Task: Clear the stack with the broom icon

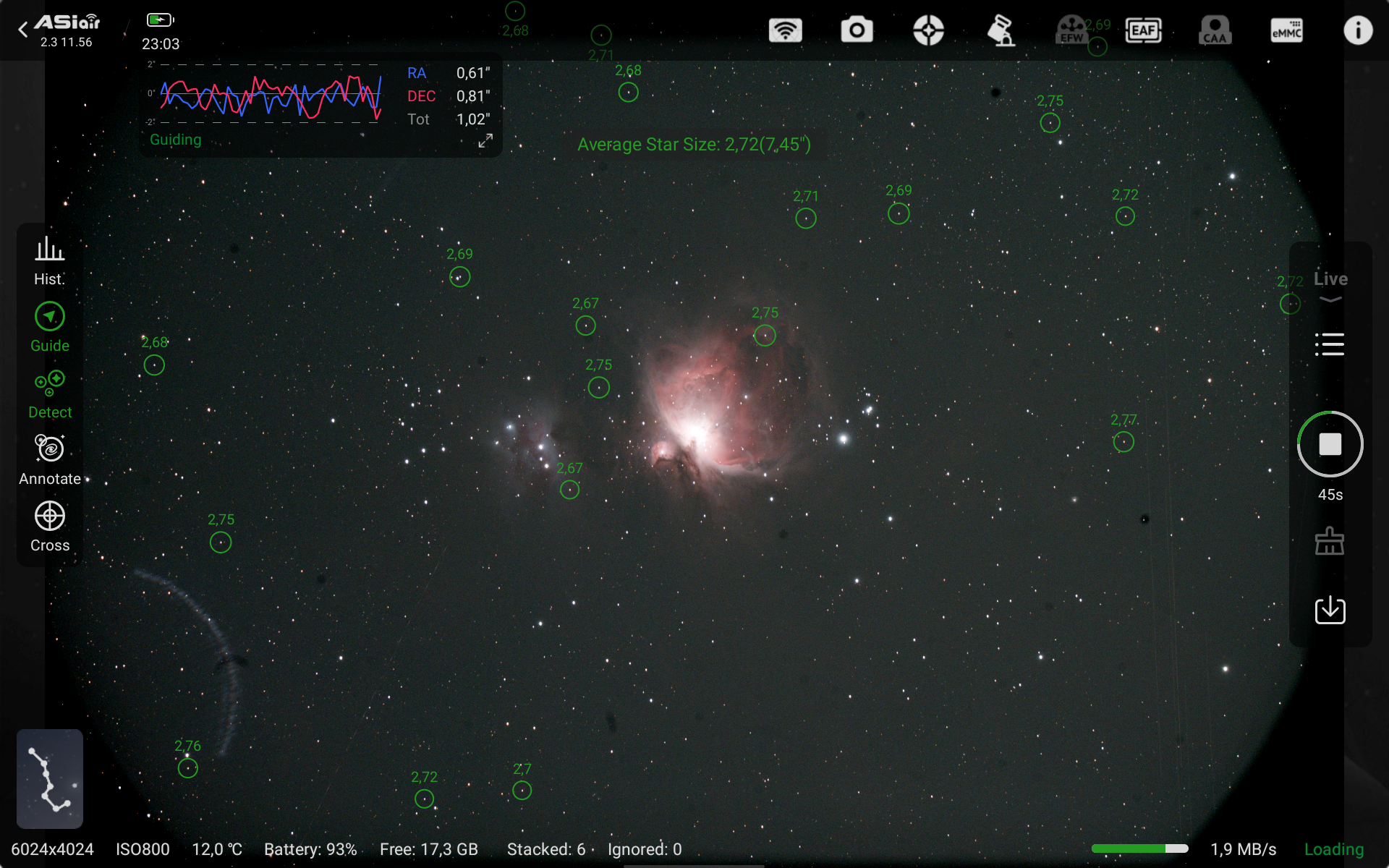Action: click(x=1330, y=541)
